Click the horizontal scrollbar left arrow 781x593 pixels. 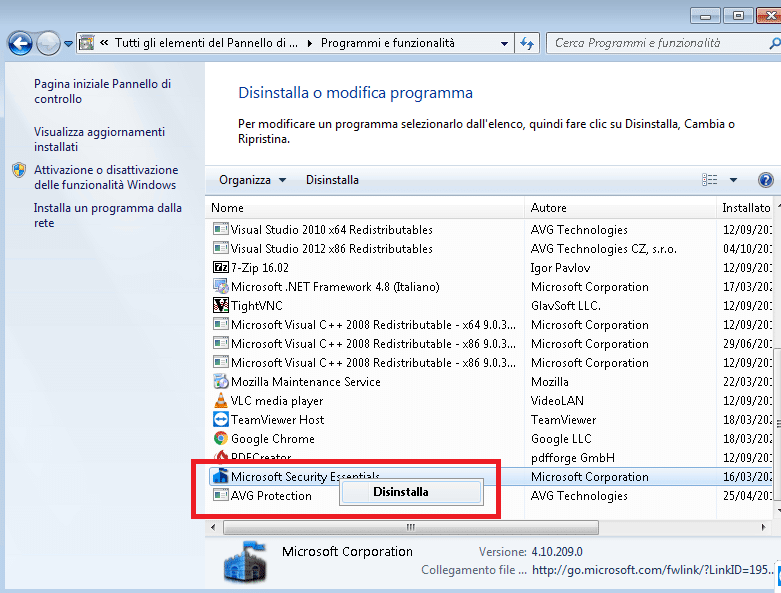point(213,527)
